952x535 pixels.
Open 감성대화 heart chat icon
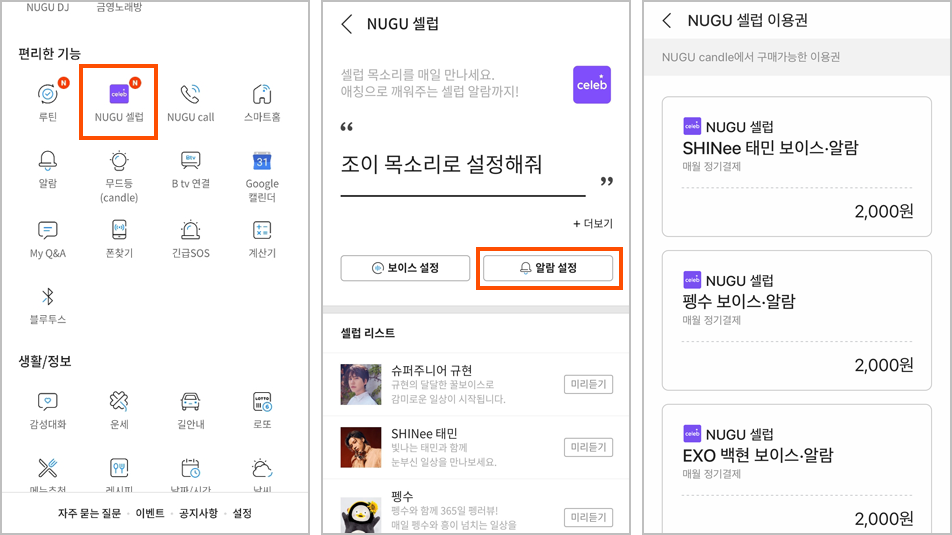pos(47,401)
